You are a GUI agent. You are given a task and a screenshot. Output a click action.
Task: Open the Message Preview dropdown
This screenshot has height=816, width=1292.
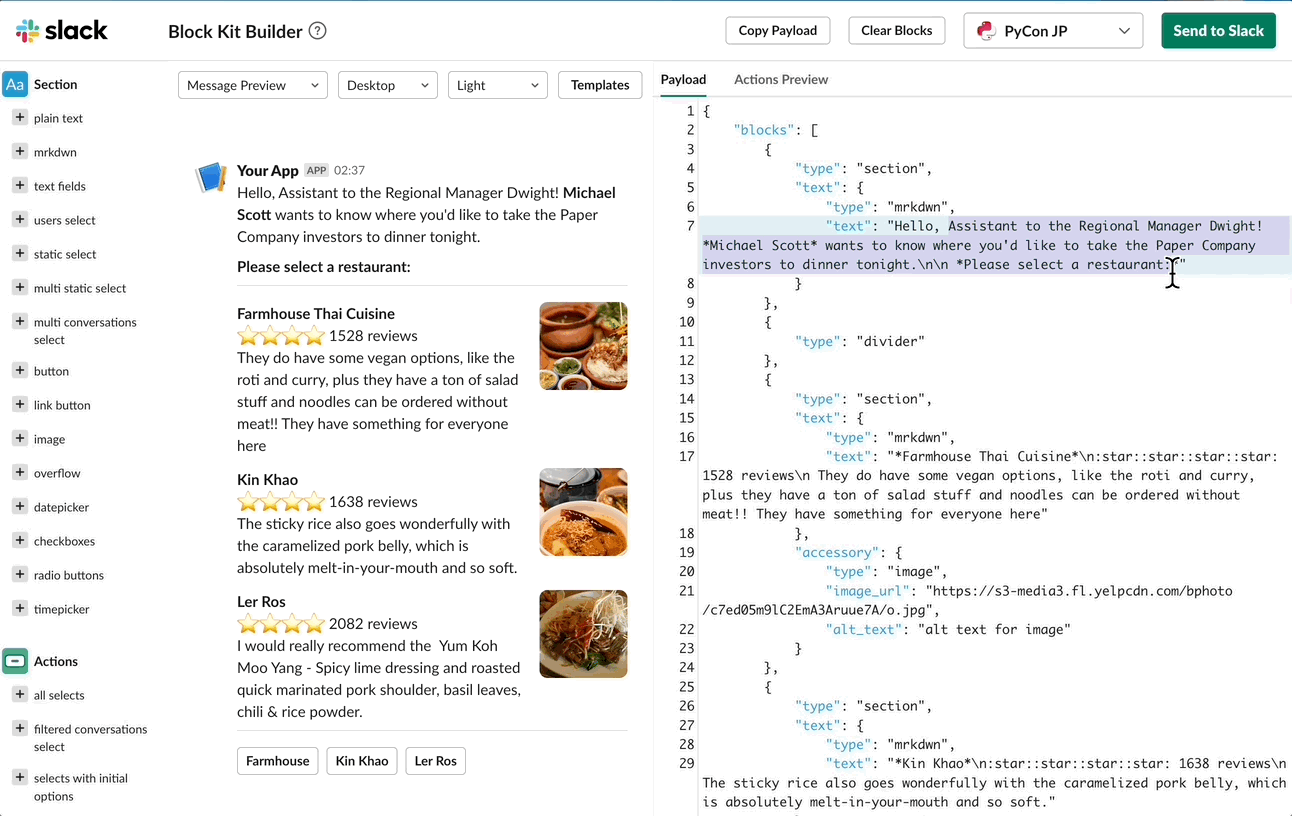[x=253, y=85]
